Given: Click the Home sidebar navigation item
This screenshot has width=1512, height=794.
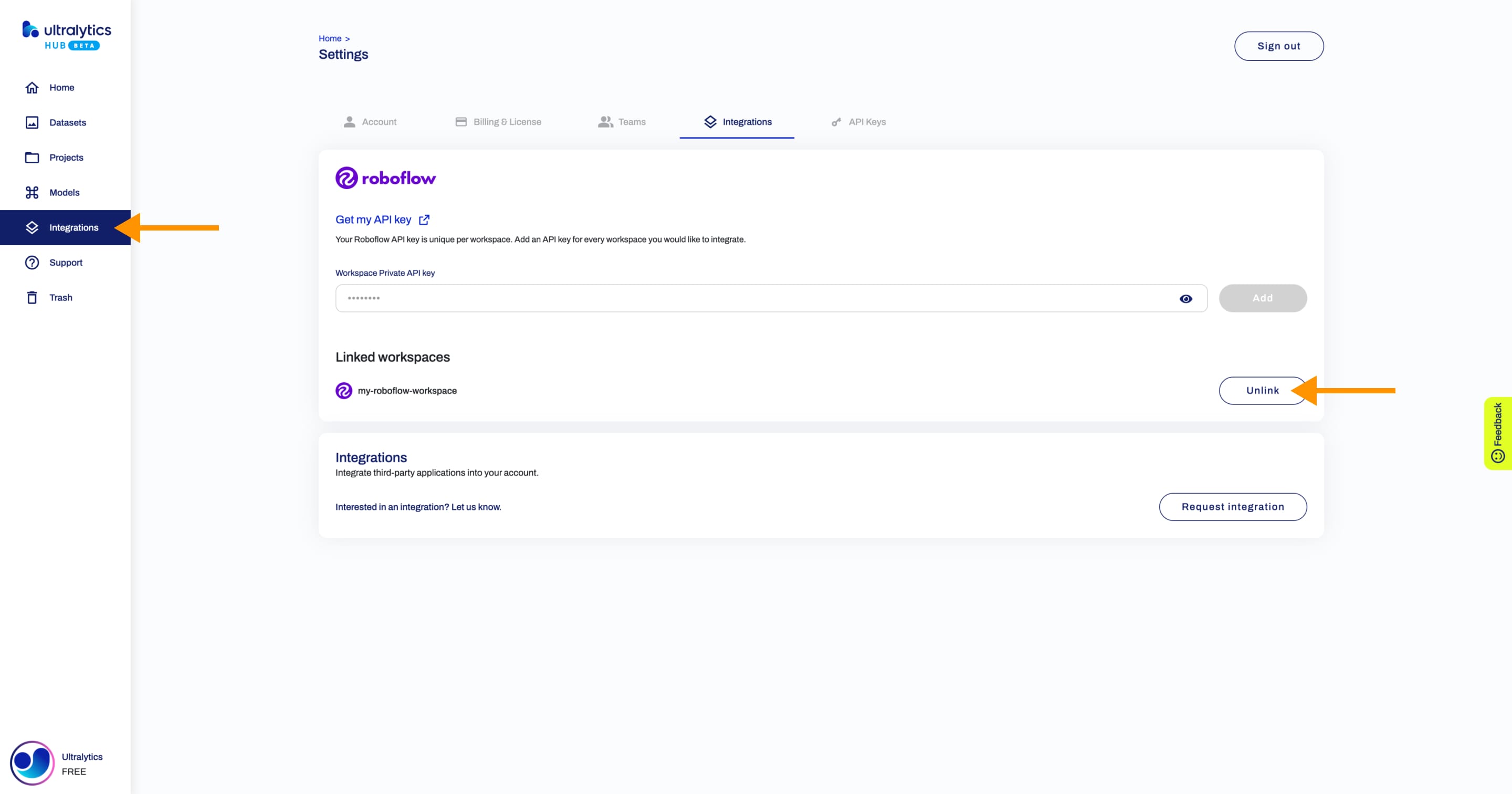Looking at the screenshot, I should click(61, 87).
